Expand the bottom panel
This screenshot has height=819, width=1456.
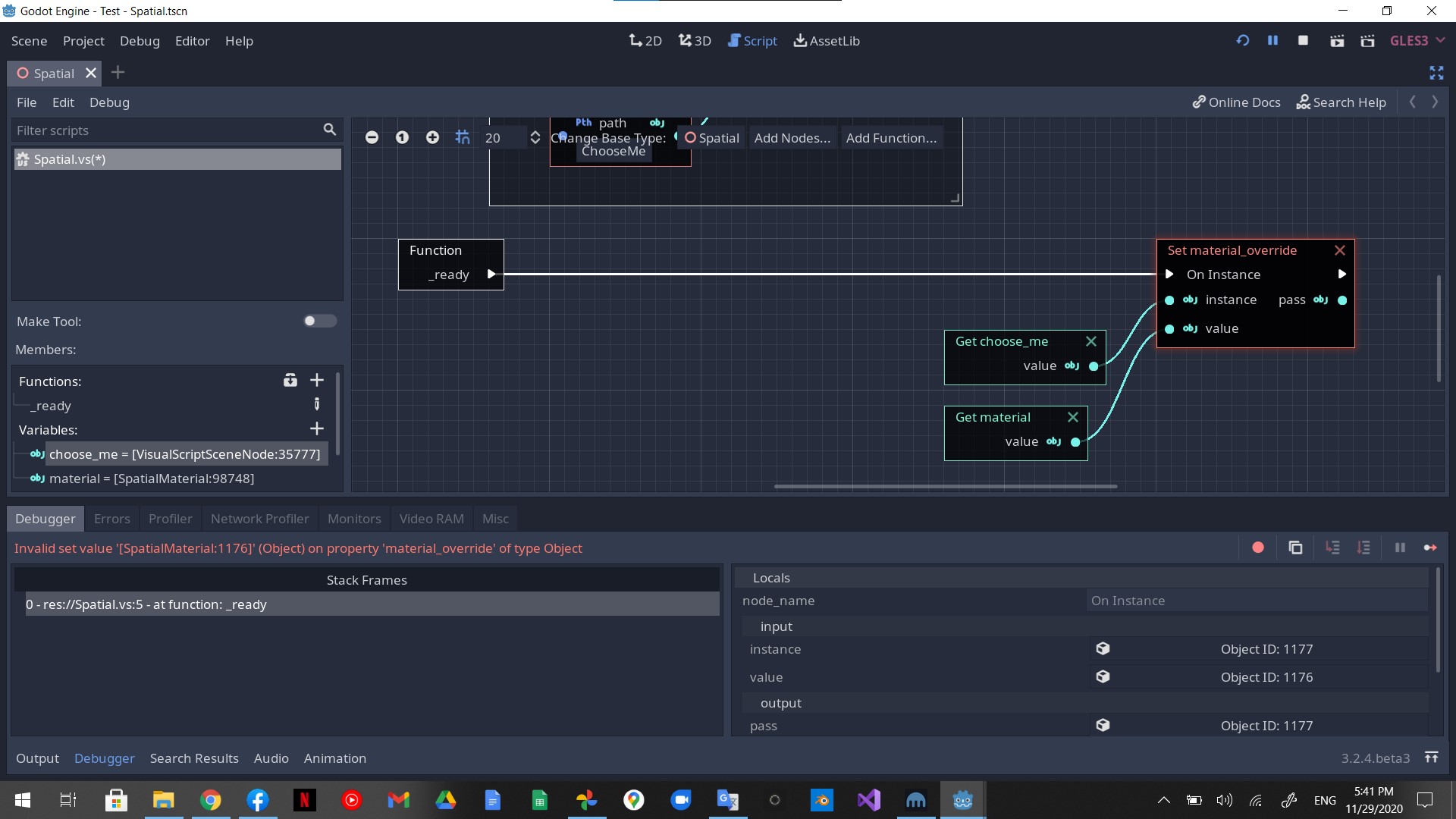(1431, 758)
